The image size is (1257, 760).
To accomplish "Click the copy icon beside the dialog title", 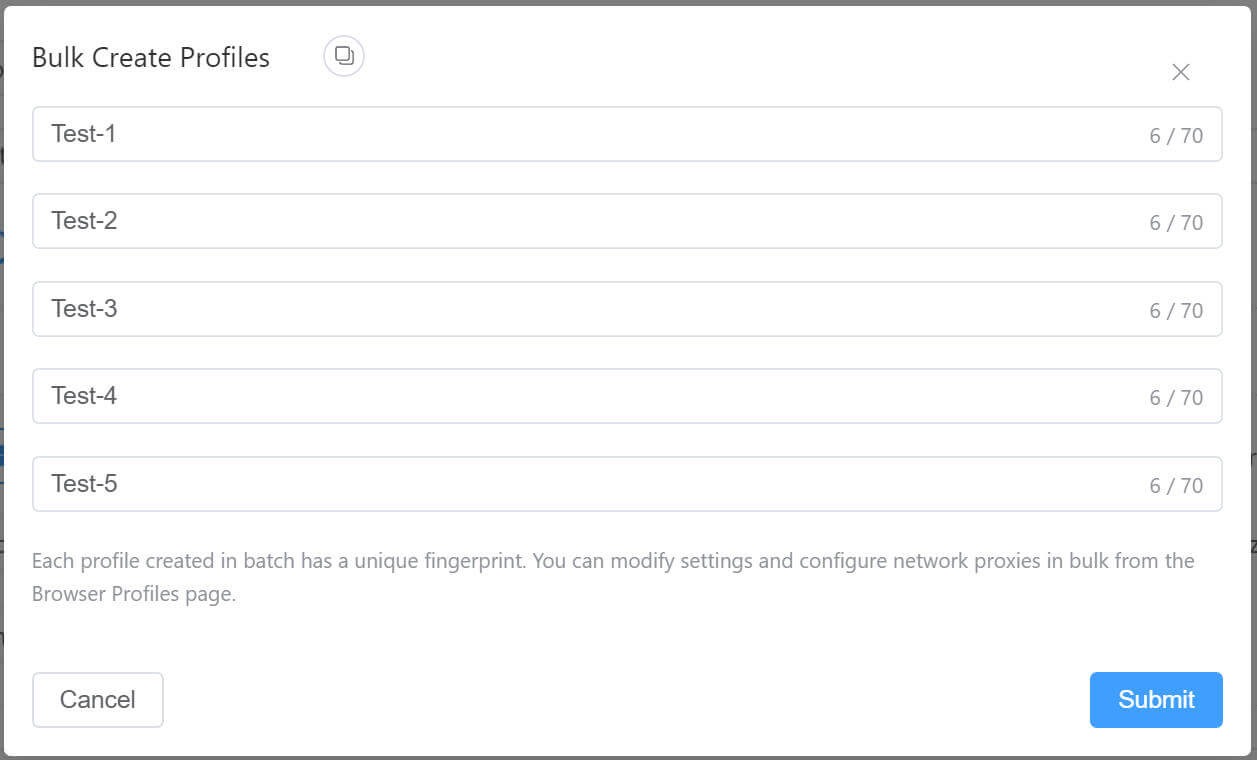I will point(344,56).
